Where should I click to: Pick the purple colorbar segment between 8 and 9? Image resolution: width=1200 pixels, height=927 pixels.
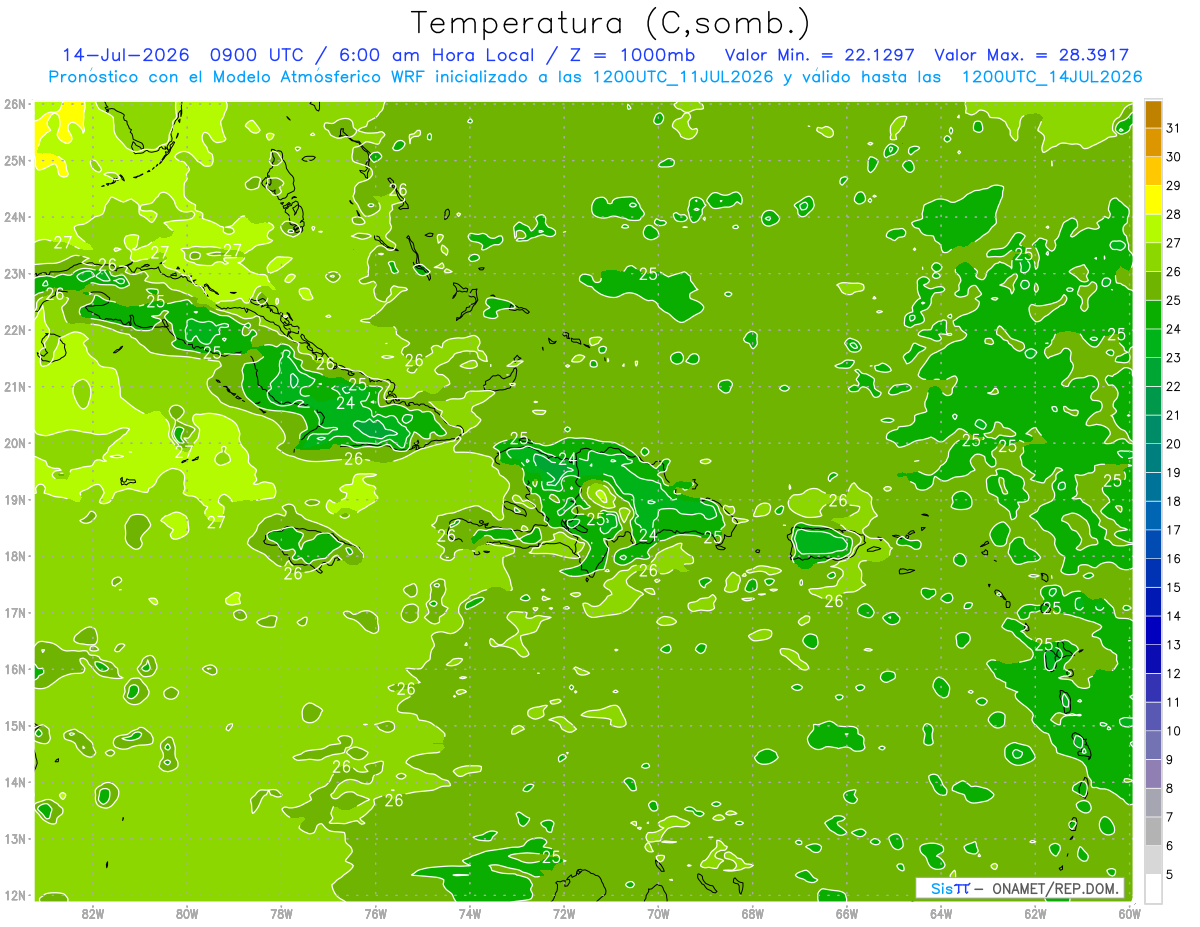click(1153, 774)
